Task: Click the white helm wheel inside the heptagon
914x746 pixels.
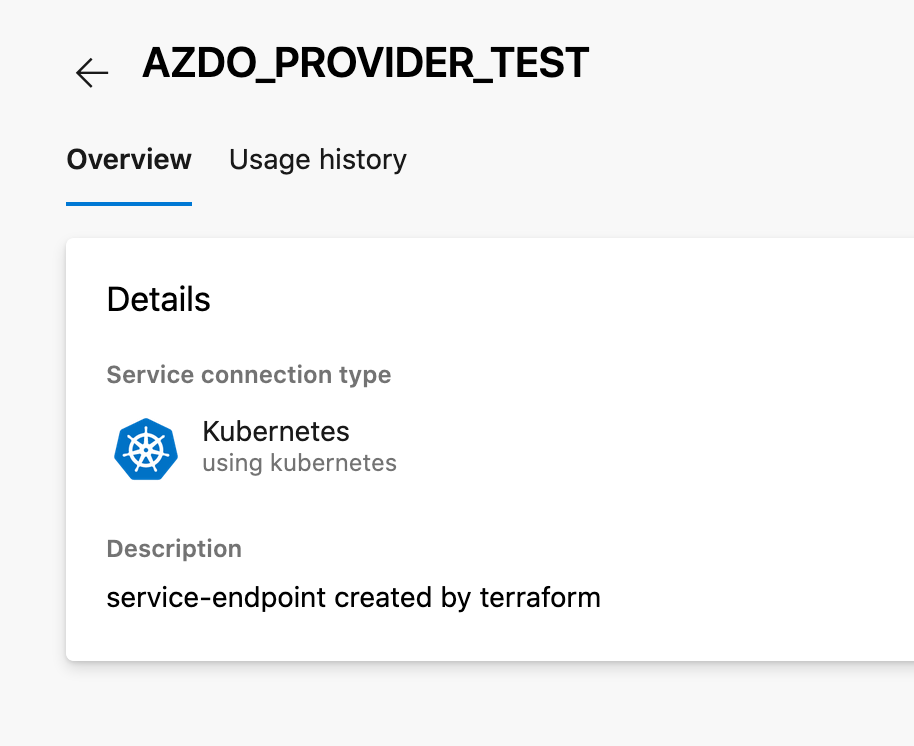Action: coord(146,450)
